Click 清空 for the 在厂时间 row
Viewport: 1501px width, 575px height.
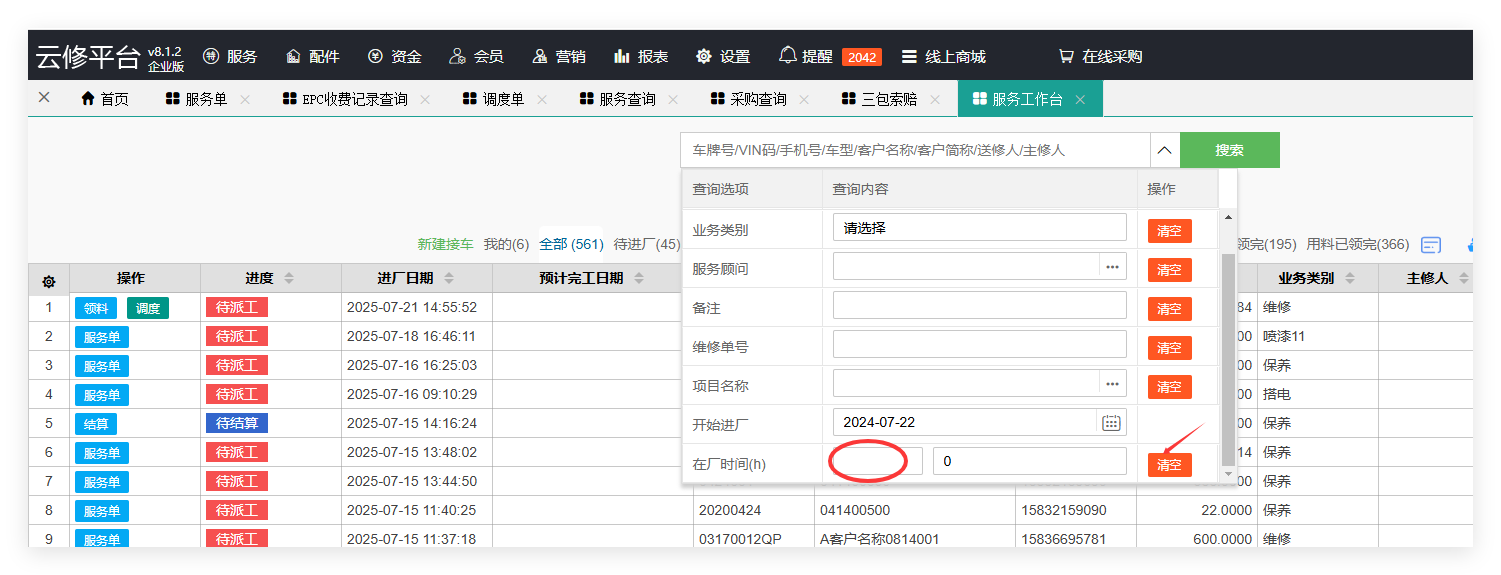[1169, 465]
